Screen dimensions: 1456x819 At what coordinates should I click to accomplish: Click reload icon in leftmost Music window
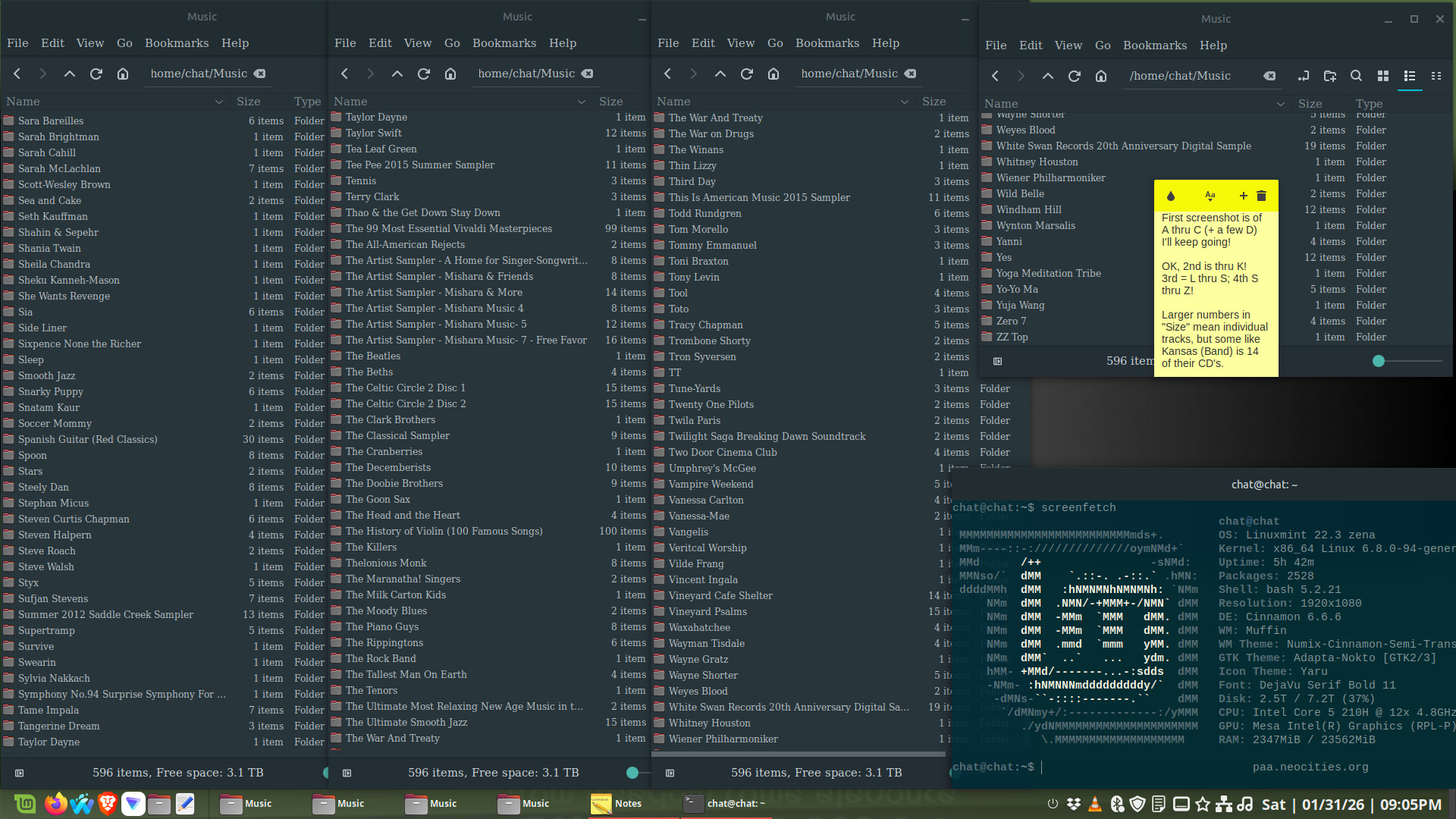tap(96, 74)
